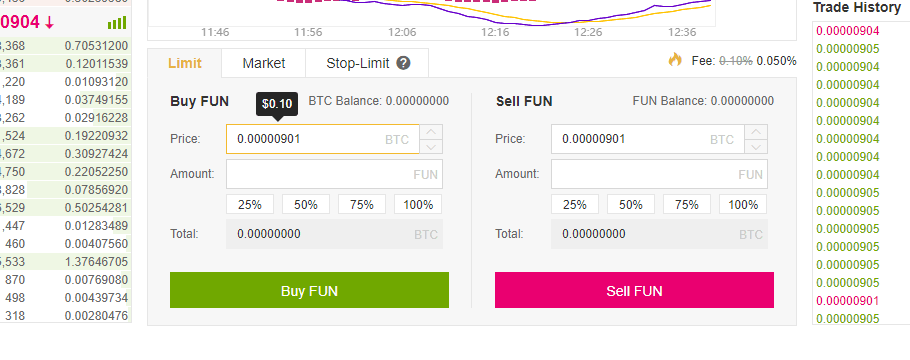910x360 pixels.
Task: Switch to the Market order tab
Action: pos(263,63)
